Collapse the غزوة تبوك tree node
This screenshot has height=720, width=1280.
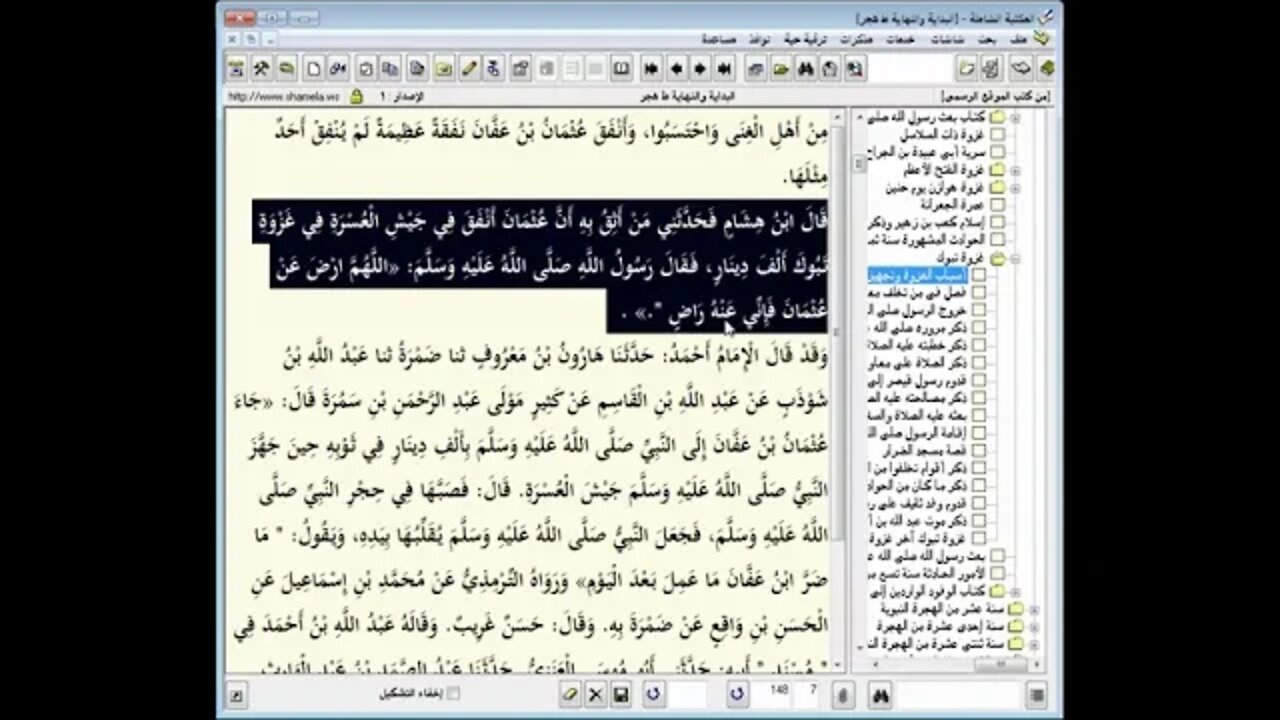click(1017, 257)
